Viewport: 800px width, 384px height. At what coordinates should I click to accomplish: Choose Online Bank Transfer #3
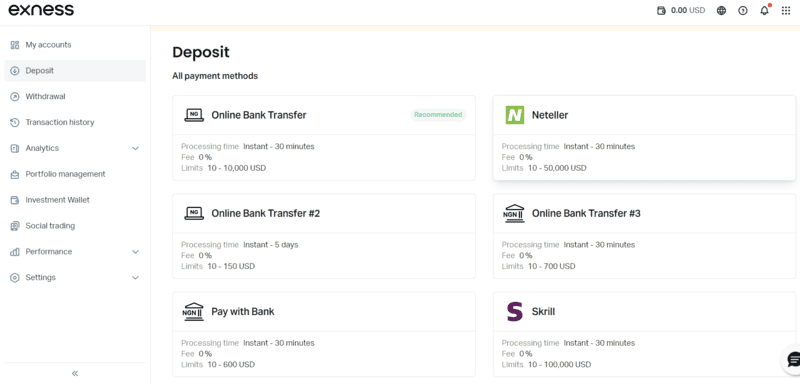click(x=644, y=236)
